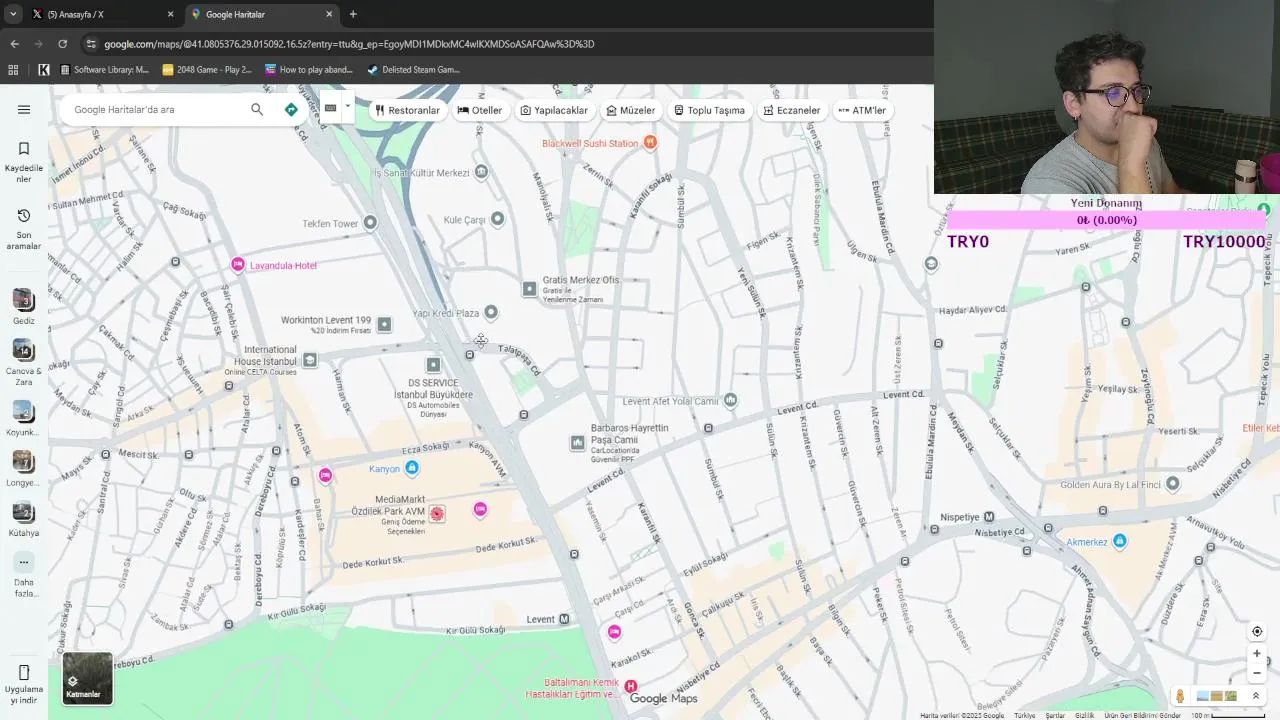Open Son aramalar recent searches
This screenshot has height=720, width=1280.
24,228
